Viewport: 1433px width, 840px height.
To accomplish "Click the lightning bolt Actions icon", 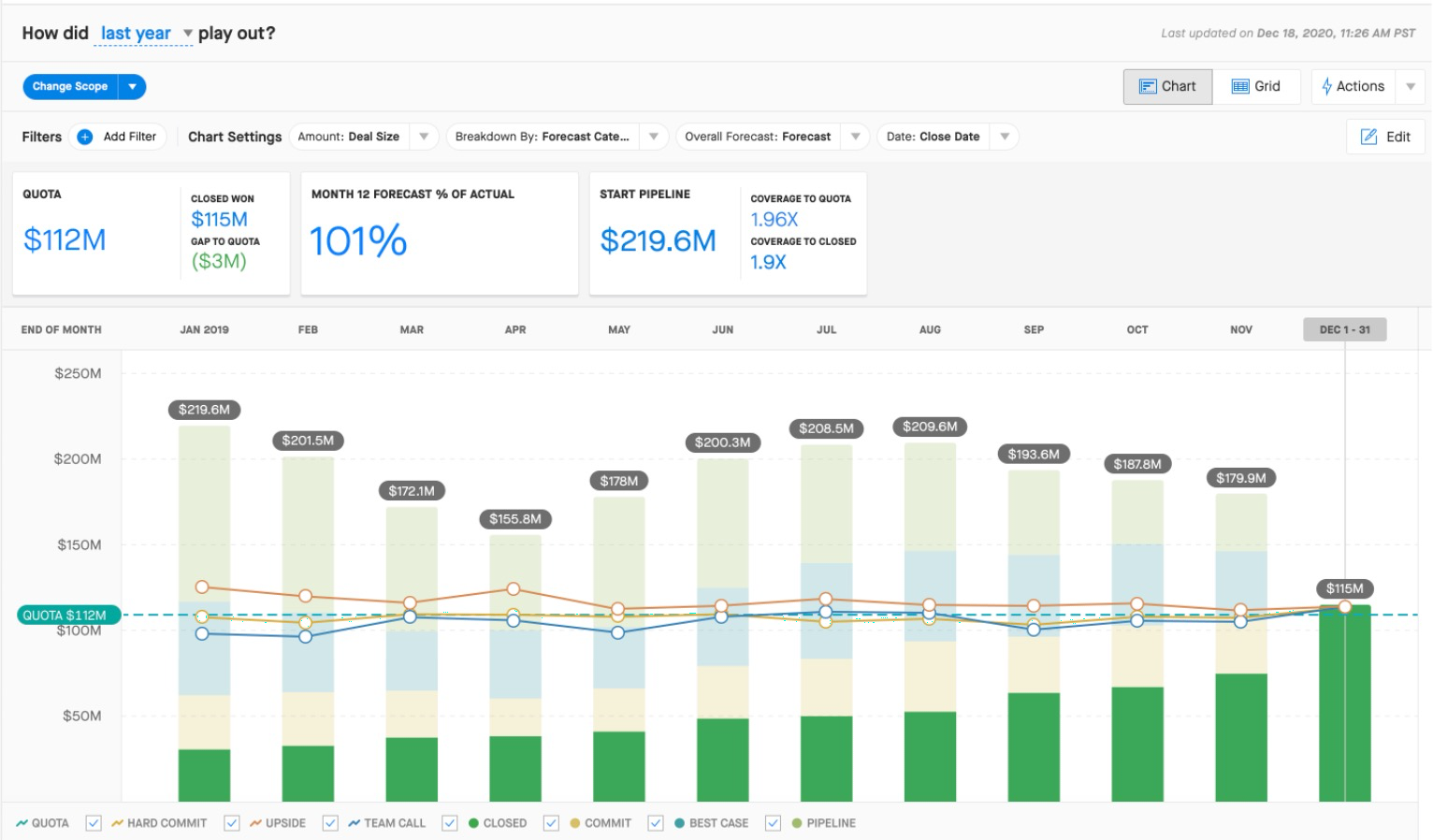I will 1326,86.
